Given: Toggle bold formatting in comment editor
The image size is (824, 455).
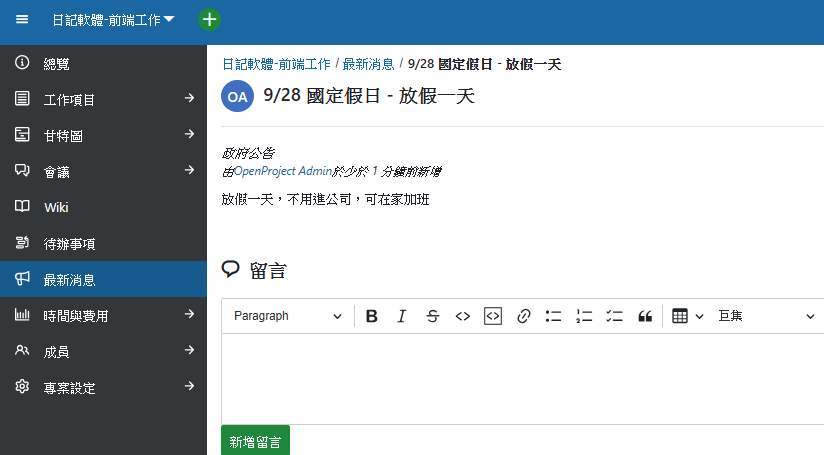Looking at the screenshot, I should coord(372,316).
